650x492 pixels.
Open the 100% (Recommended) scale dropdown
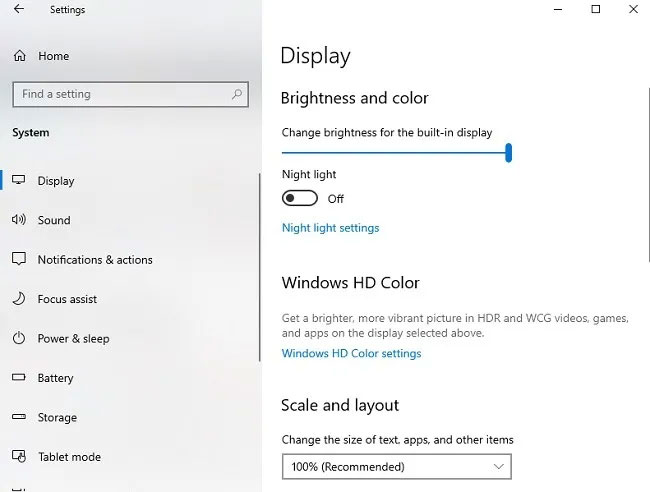coord(397,467)
